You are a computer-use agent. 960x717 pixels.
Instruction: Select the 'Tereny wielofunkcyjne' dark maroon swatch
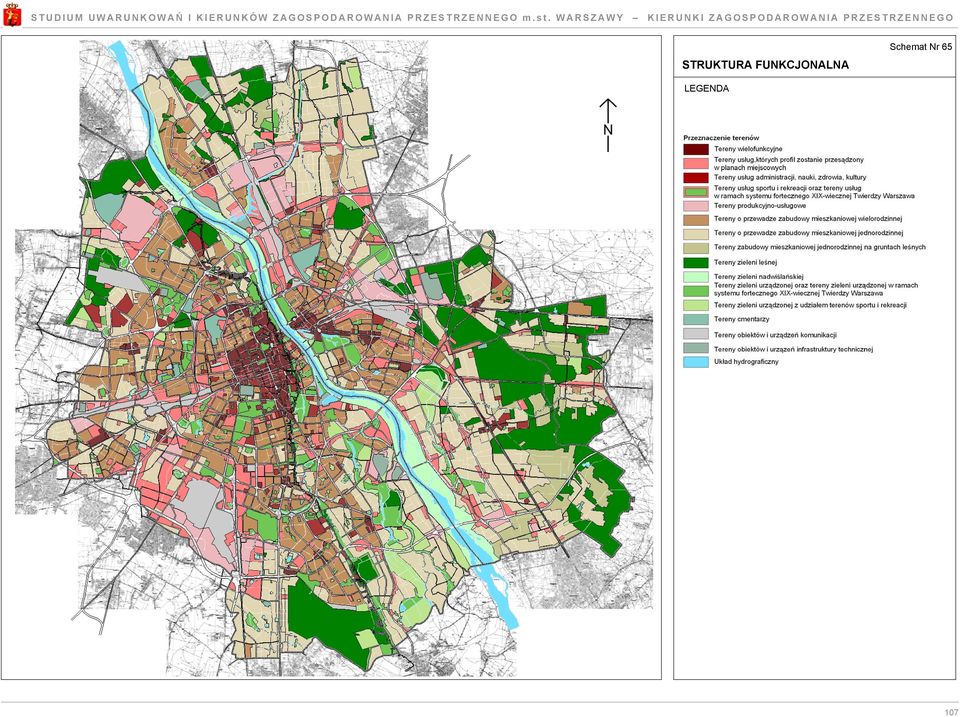click(x=696, y=149)
